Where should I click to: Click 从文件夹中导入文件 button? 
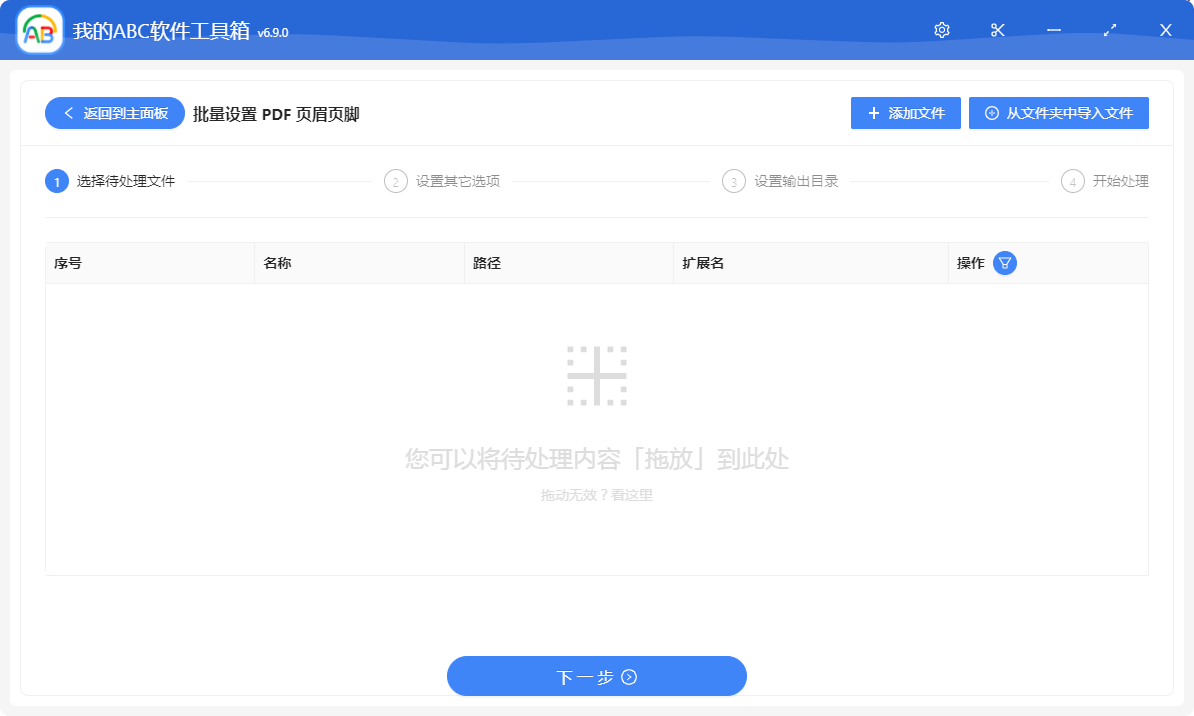click(x=1059, y=112)
